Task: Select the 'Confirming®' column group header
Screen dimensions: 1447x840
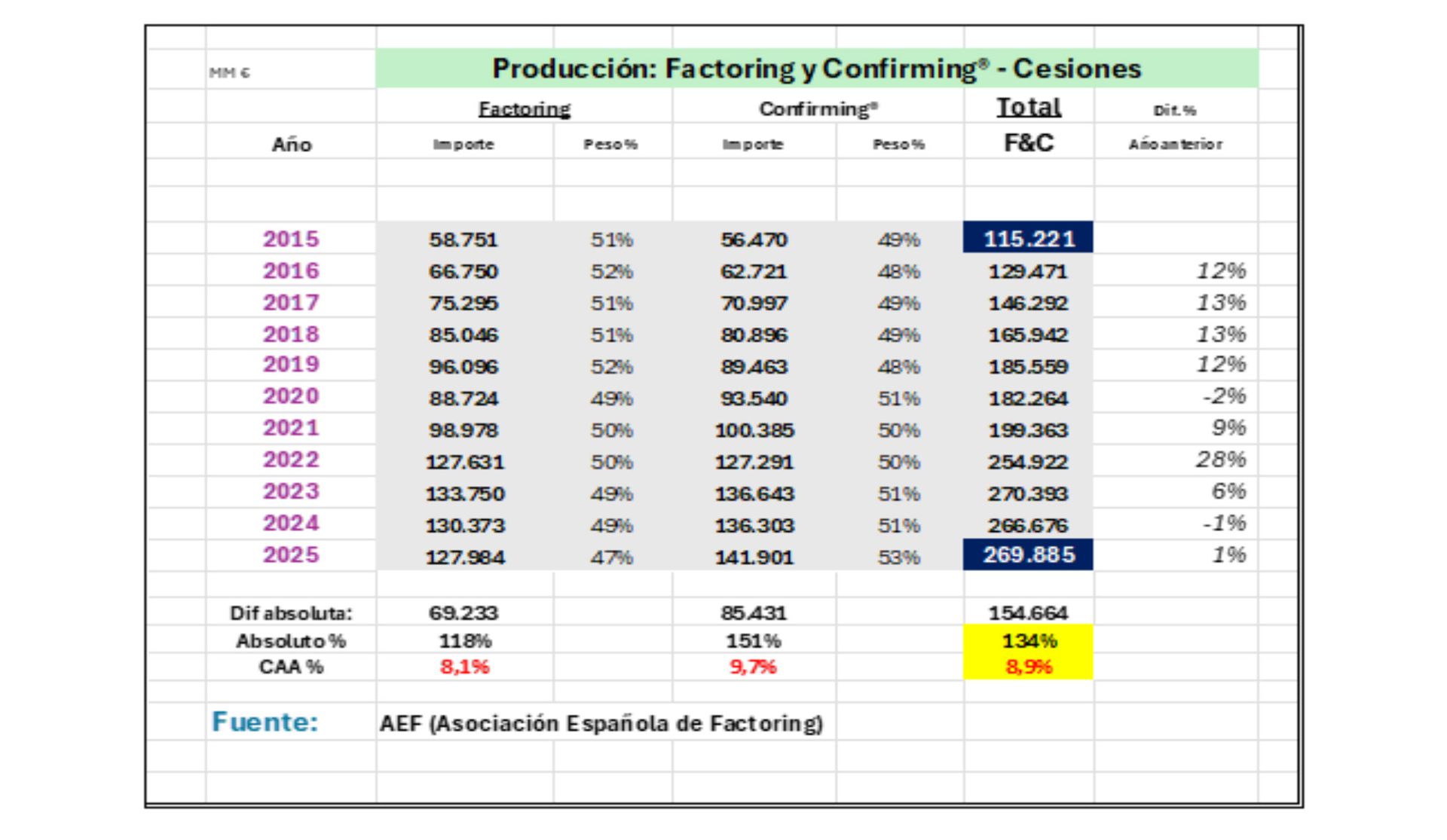Action: click(818, 109)
